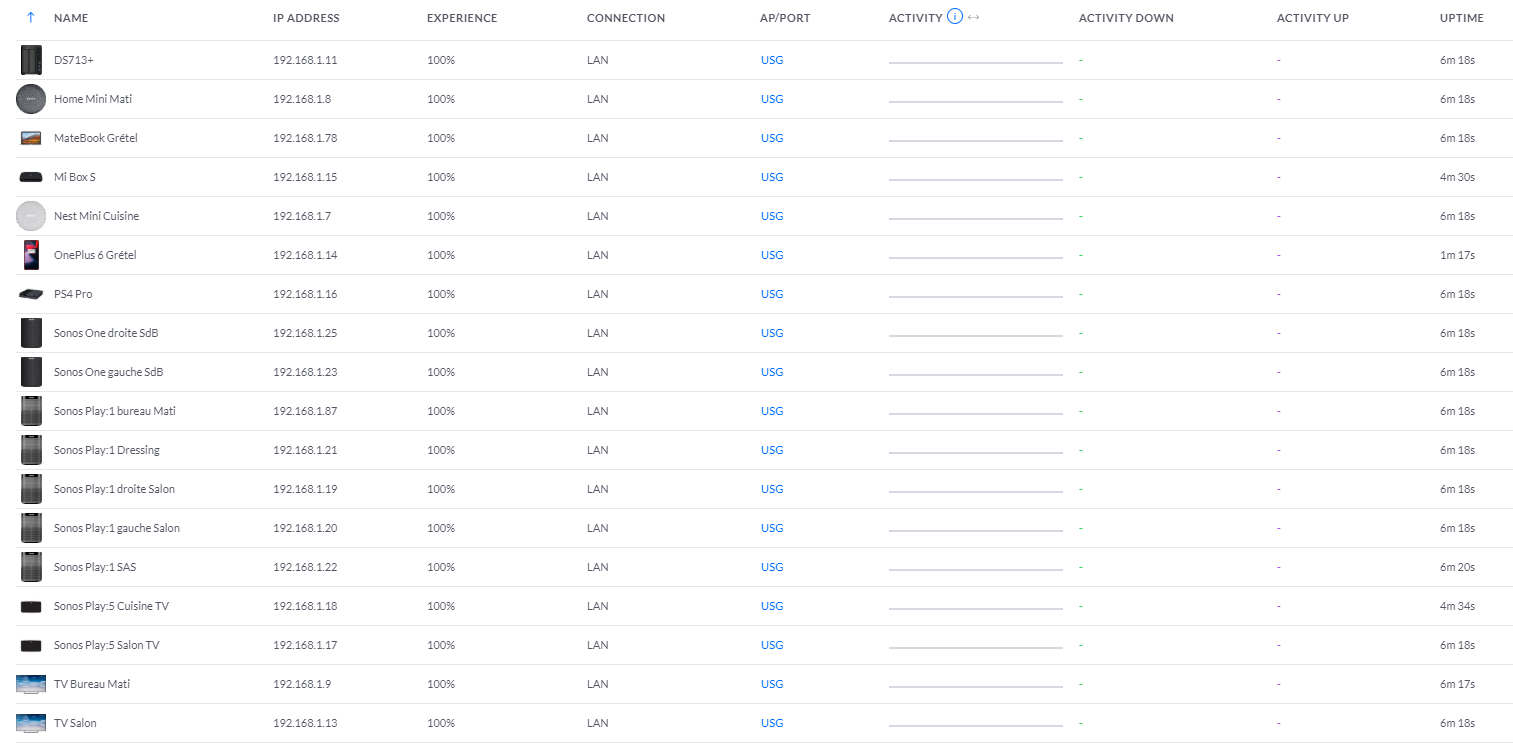
Task: Open the USG link for TV Salon
Action: [x=771, y=723]
